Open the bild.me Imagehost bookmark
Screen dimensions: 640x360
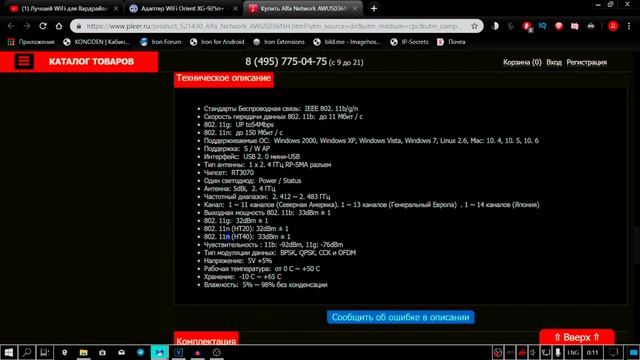coord(347,42)
